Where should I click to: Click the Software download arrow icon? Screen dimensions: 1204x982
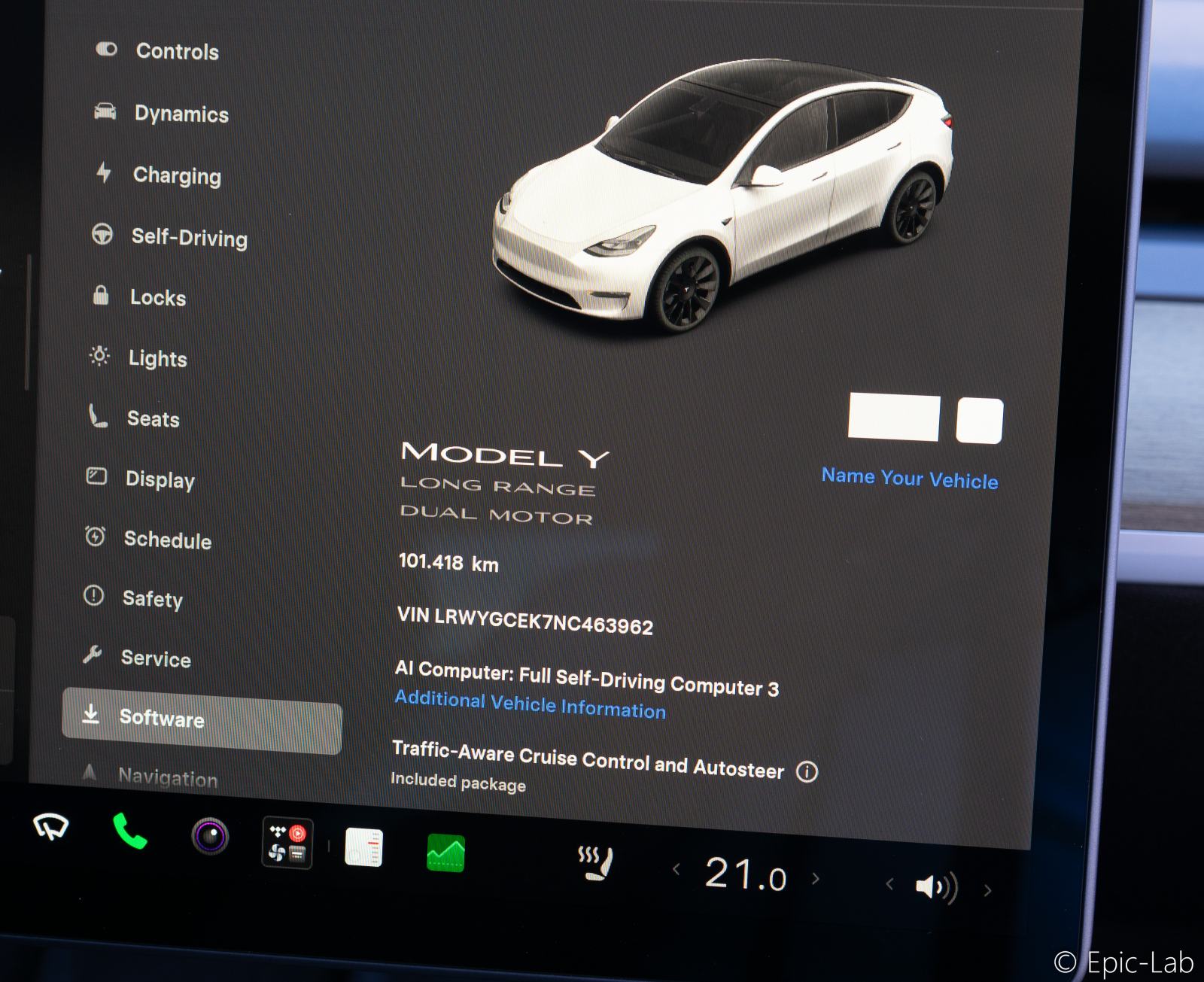pos(90,713)
